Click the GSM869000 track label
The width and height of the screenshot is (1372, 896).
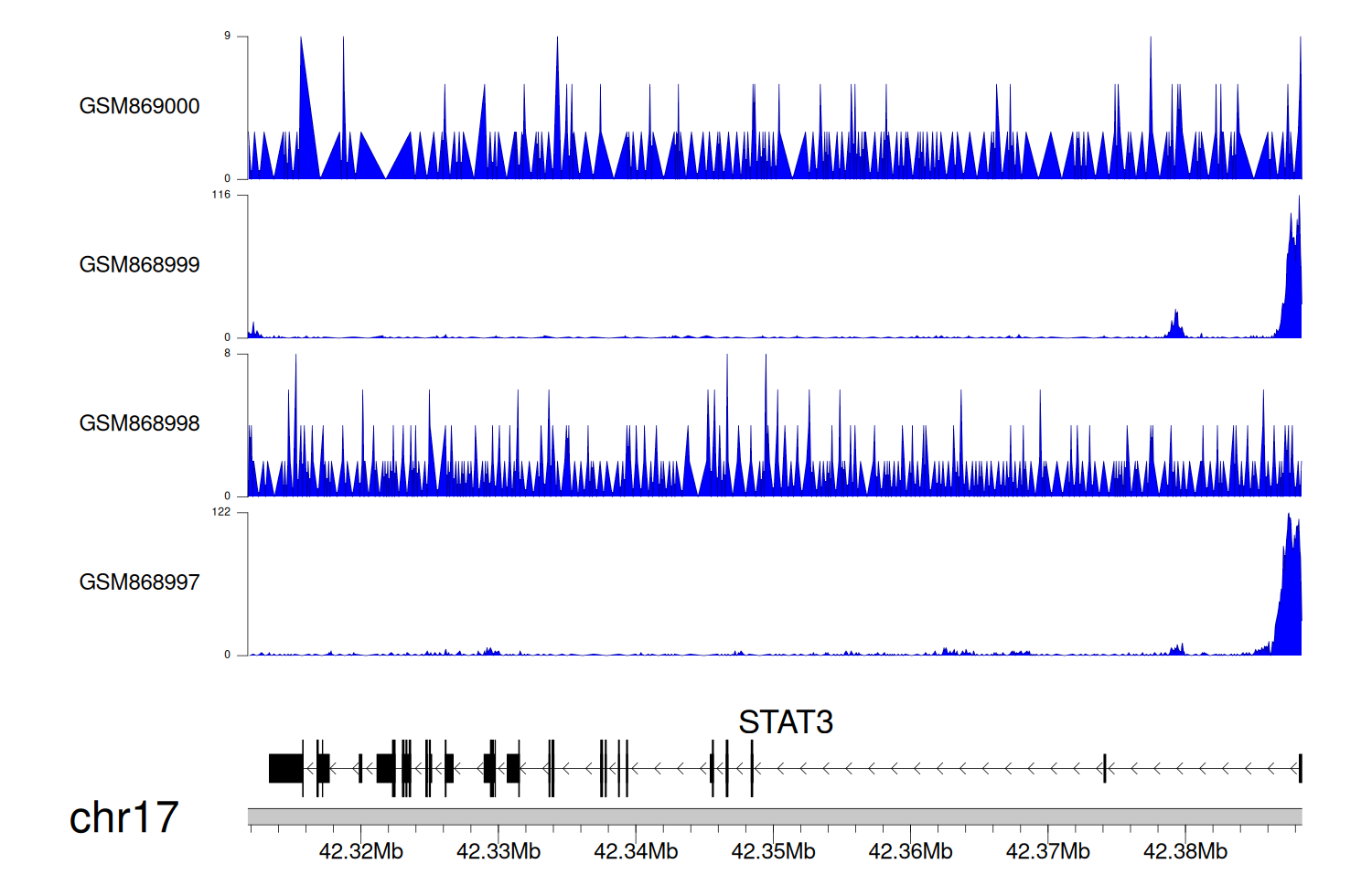click(x=139, y=106)
